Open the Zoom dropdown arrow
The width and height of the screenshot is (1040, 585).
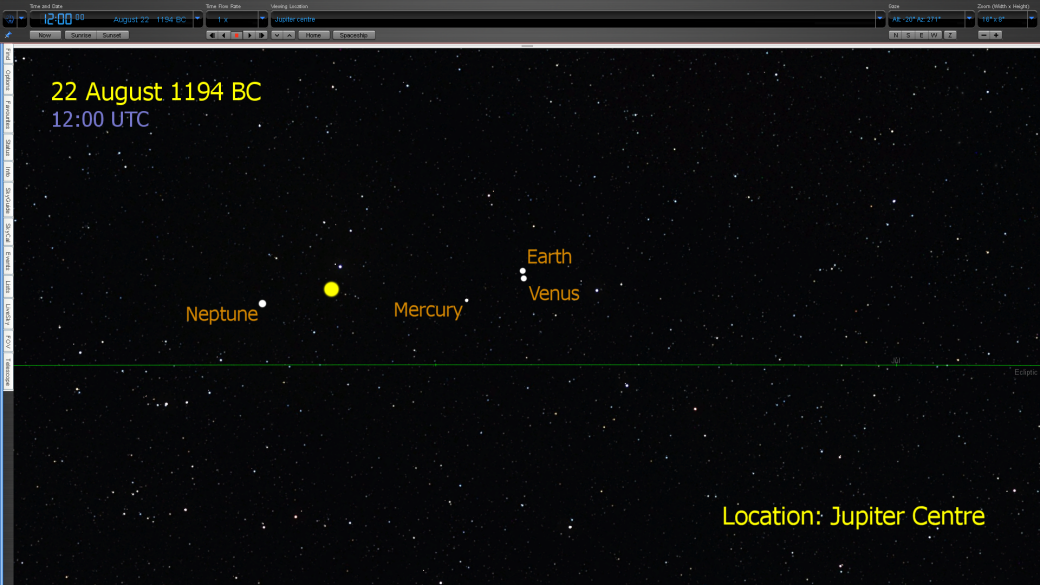point(1032,19)
